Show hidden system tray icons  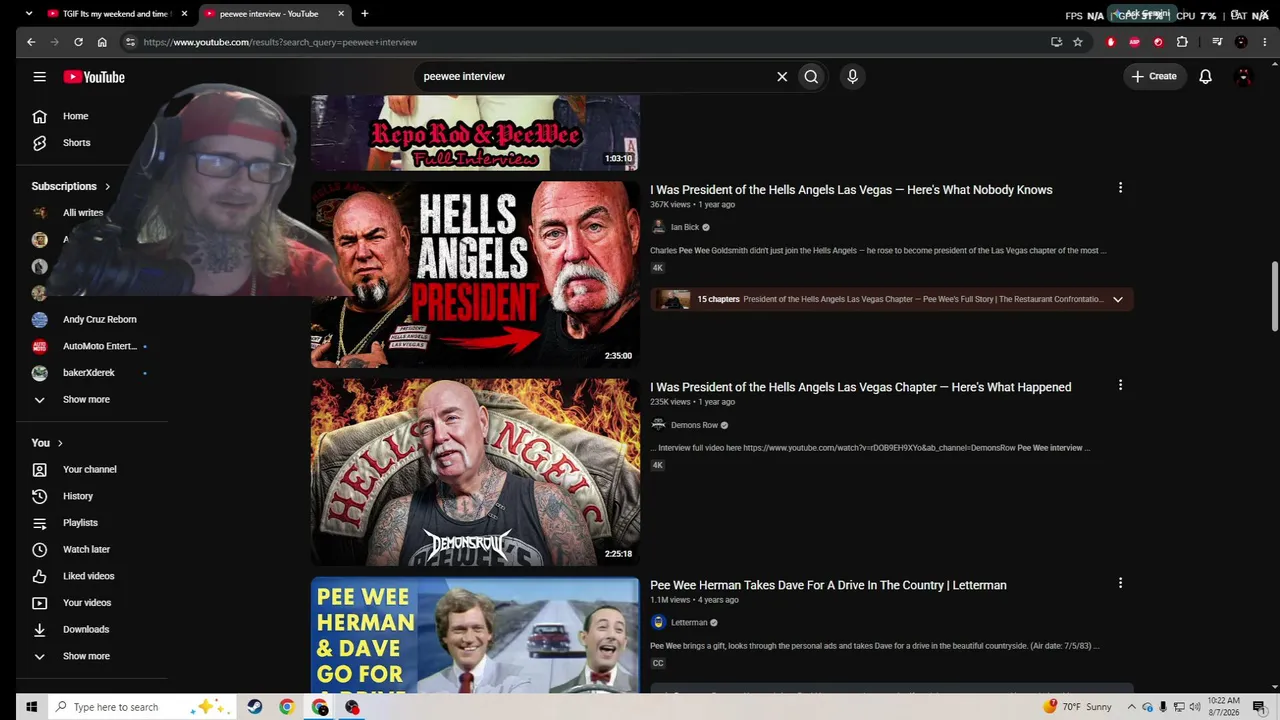pyautogui.click(x=1131, y=707)
